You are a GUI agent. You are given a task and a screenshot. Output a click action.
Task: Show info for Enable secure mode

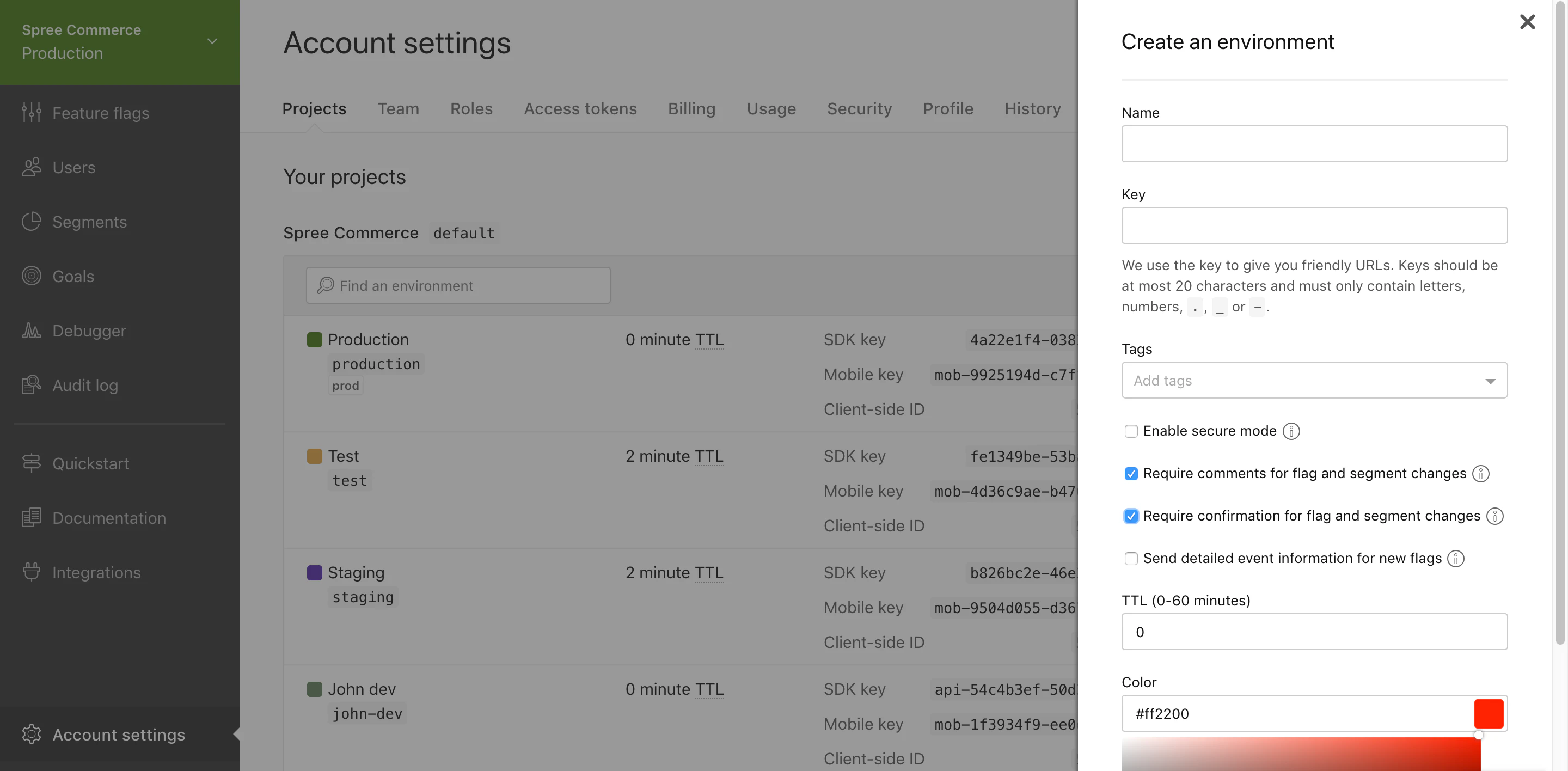pos(1291,431)
